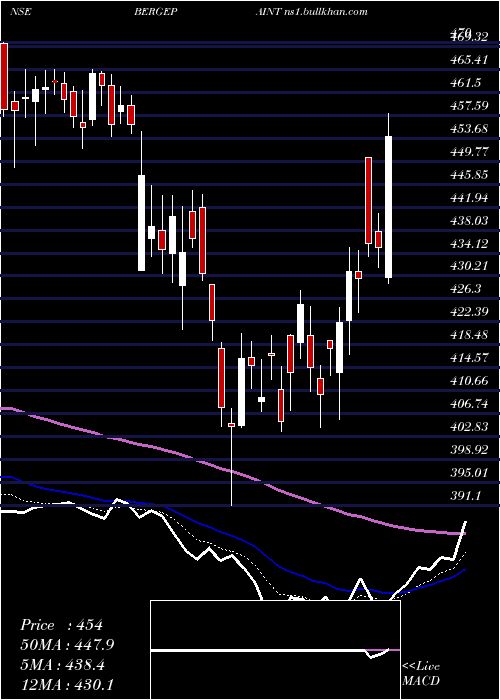The height and width of the screenshot is (700, 500).
Task: Click the 465.41 price axis label
Action: [469, 60]
